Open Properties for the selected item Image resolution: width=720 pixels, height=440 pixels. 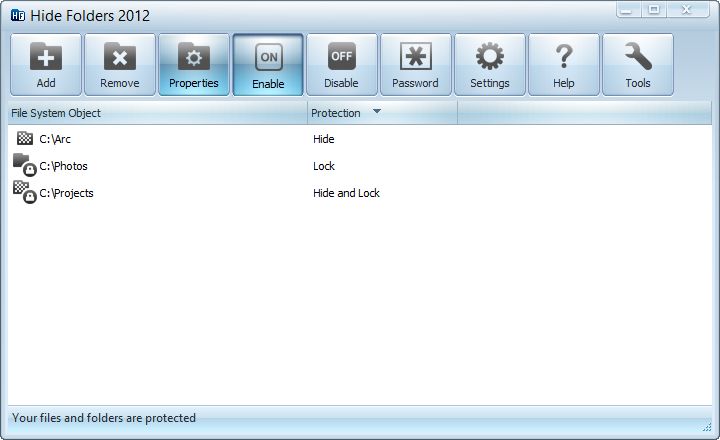click(194, 65)
